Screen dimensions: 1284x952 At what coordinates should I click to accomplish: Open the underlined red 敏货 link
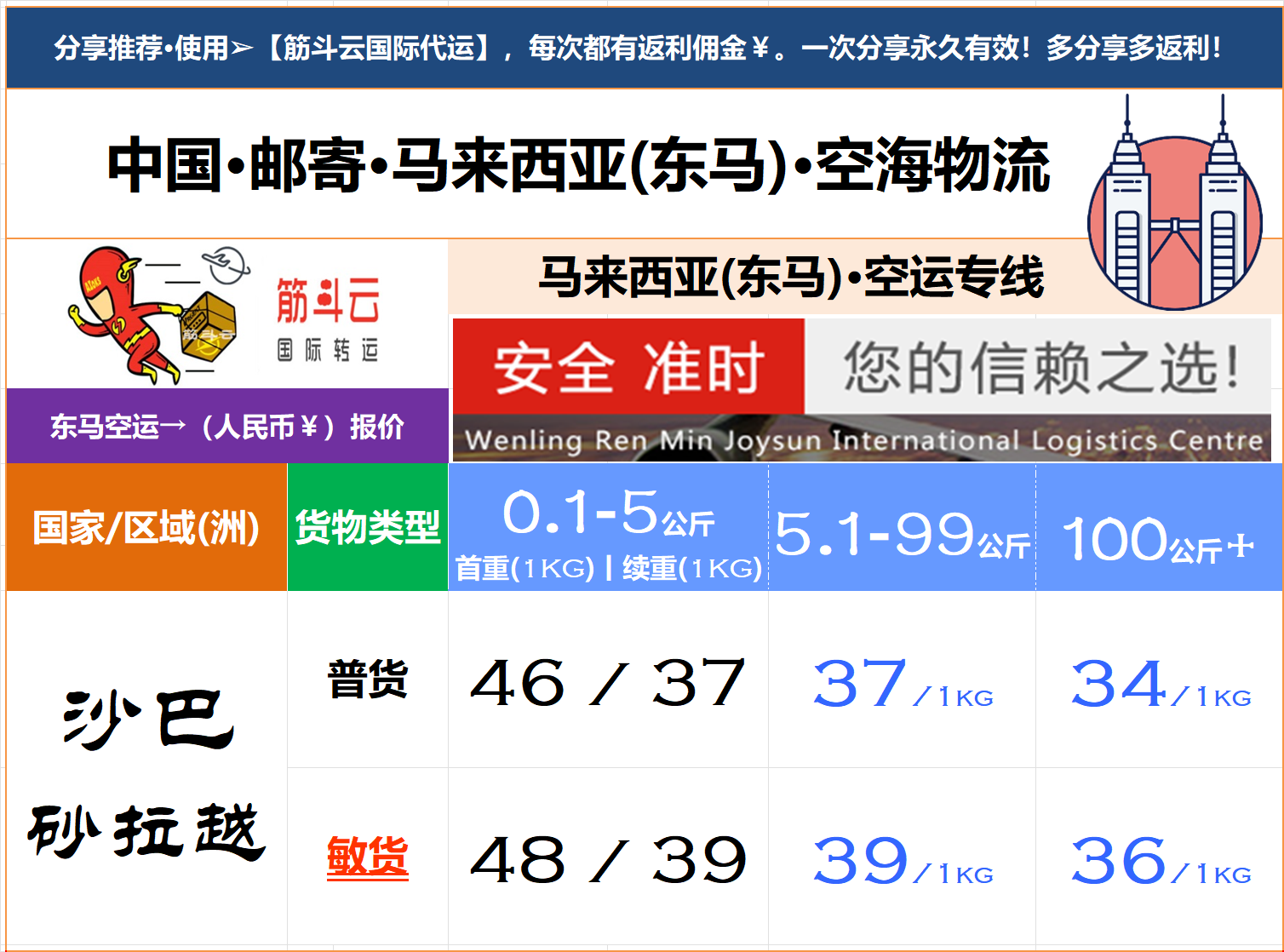(367, 857)
